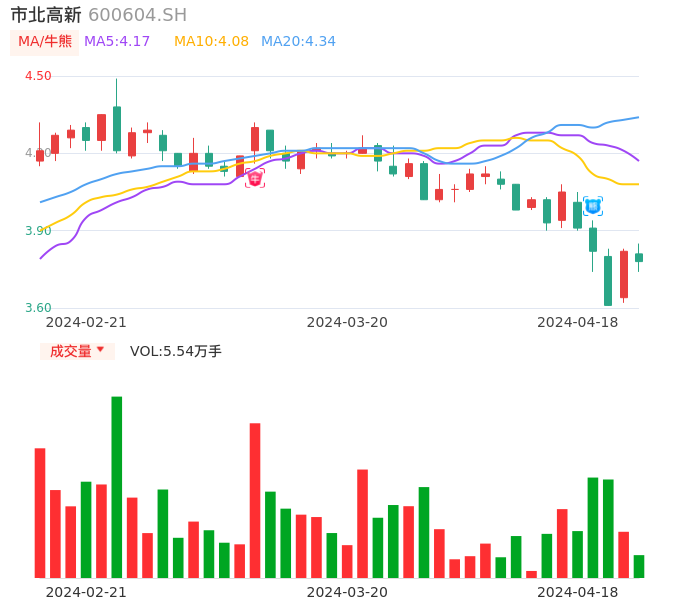Viewport: 686px width, 606px height.
Task: Click the 600604.SH ticker code
Action: pyautogui.click(x=137, y=15)
